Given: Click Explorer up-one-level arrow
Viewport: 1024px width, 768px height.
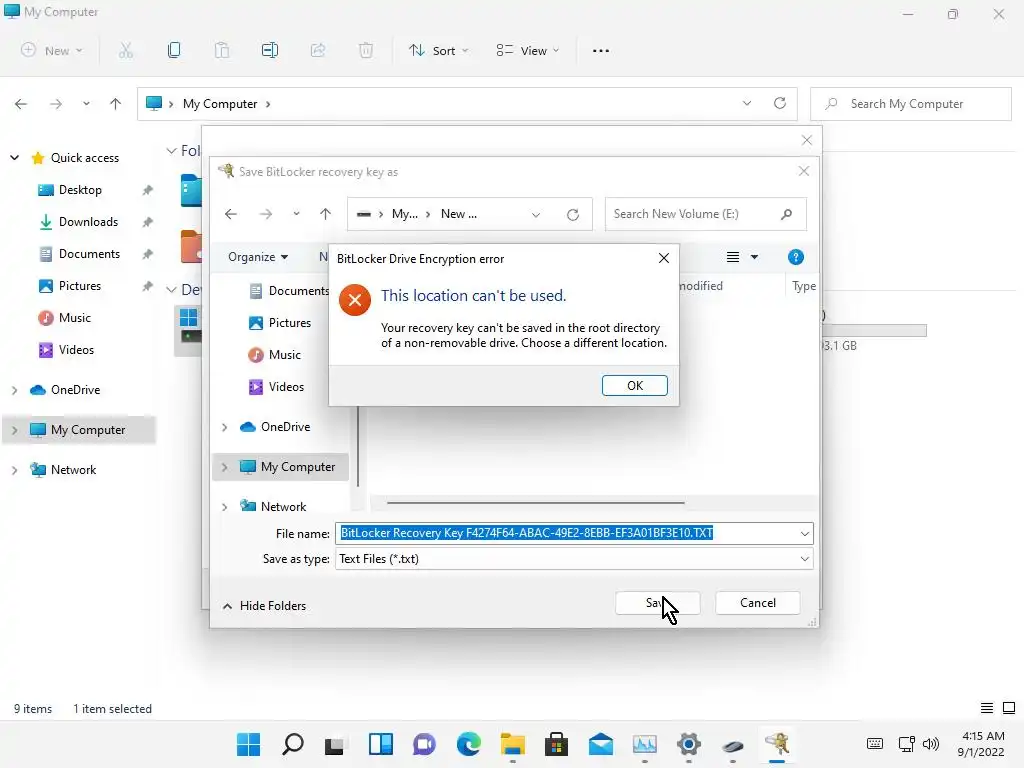Looking at the screenshot, I should pyautogui.click(x=116, y=104).
